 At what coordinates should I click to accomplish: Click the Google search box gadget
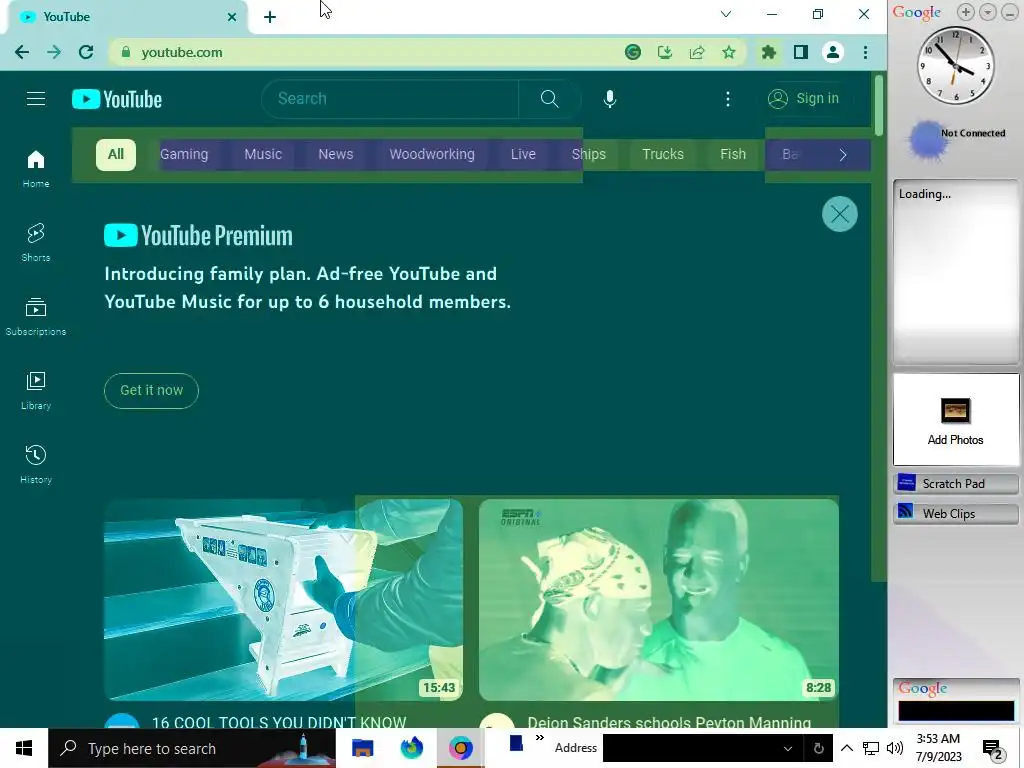tap(956, 711)
